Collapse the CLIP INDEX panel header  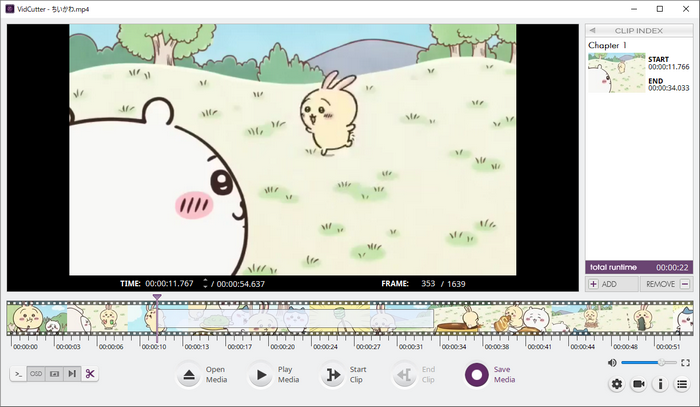(639, 30)
